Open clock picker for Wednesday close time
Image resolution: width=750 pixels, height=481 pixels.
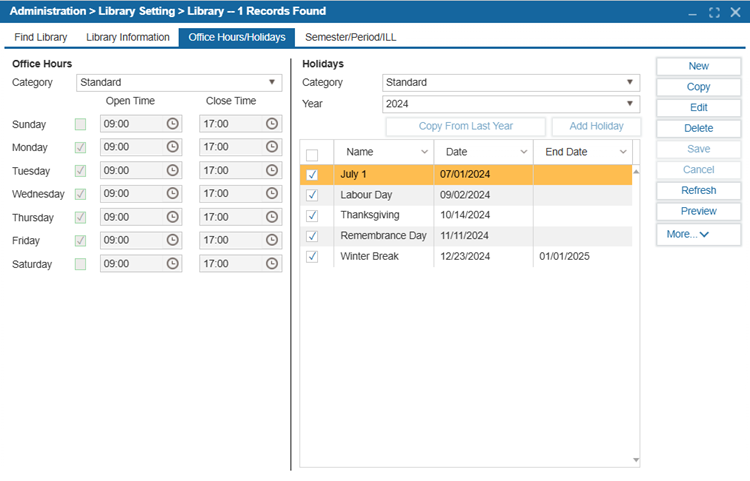coord(272,193)
